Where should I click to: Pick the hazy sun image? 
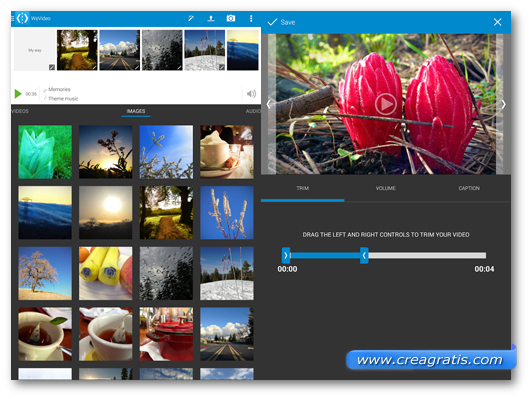tap(105, 212)
